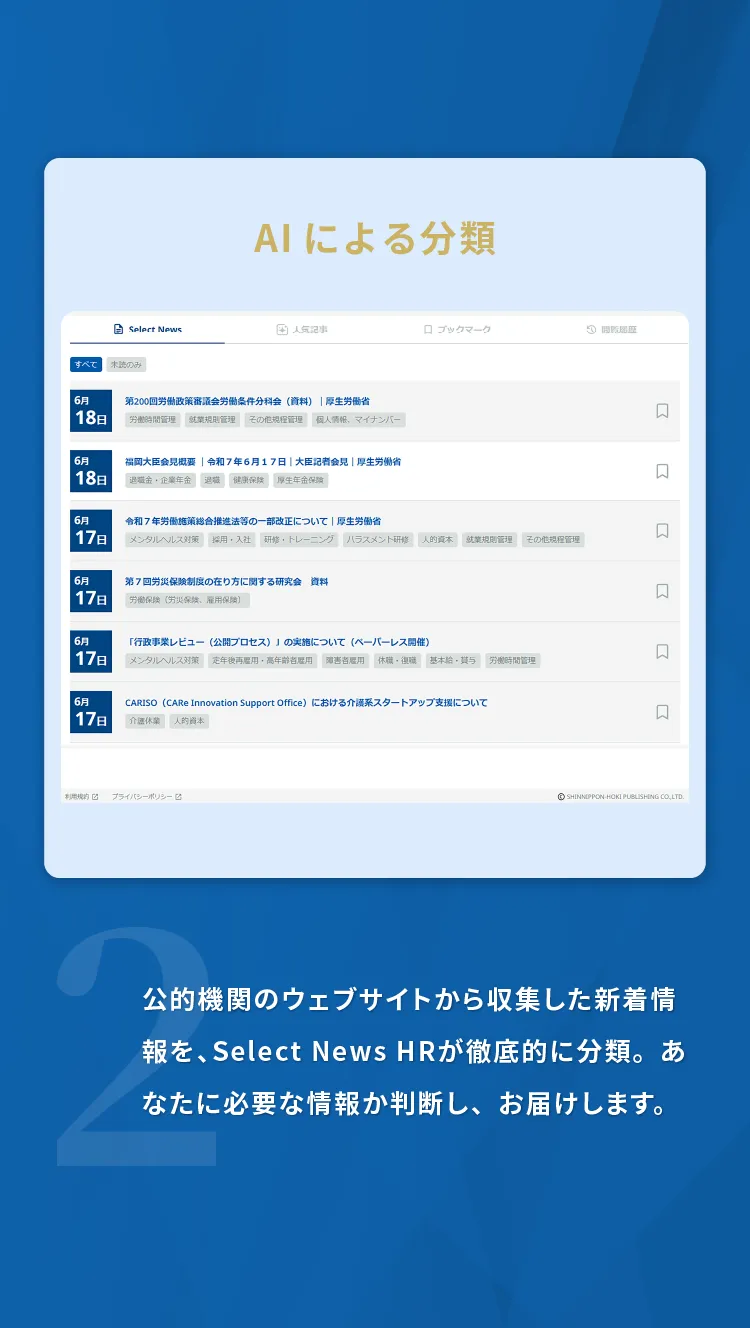Bookmark the 行政事業レビュー article

point(662,651)
